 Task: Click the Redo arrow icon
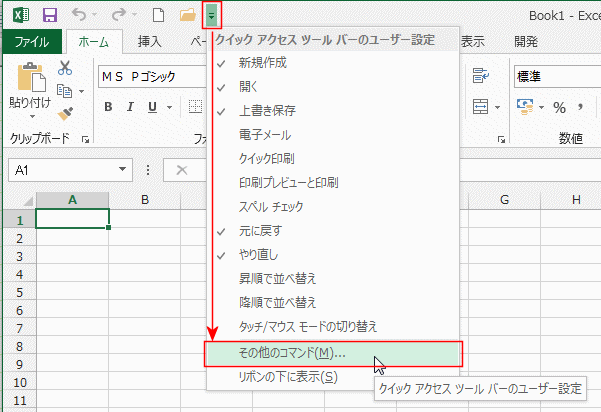[x=119, y=15]
